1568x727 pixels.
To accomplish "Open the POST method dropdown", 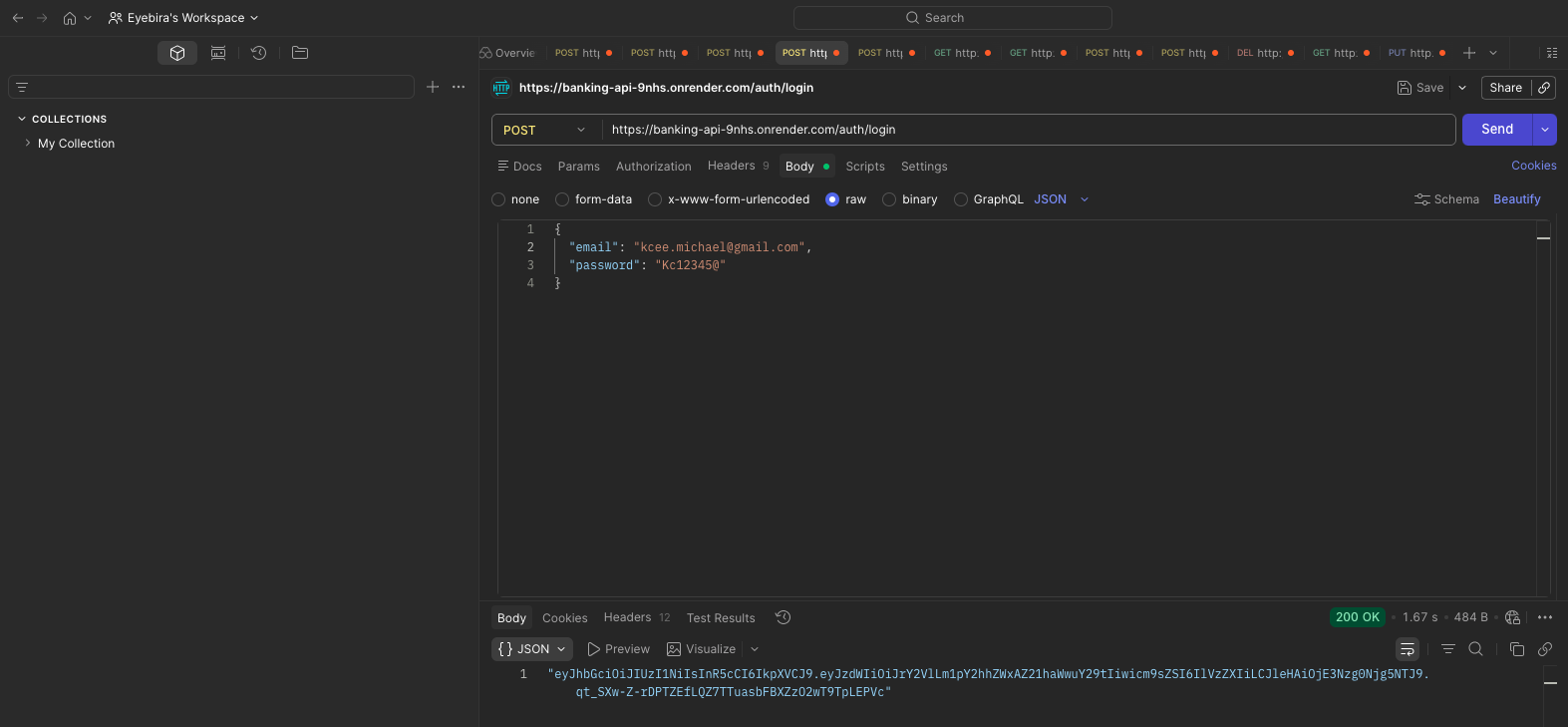I will pos(544,130).
